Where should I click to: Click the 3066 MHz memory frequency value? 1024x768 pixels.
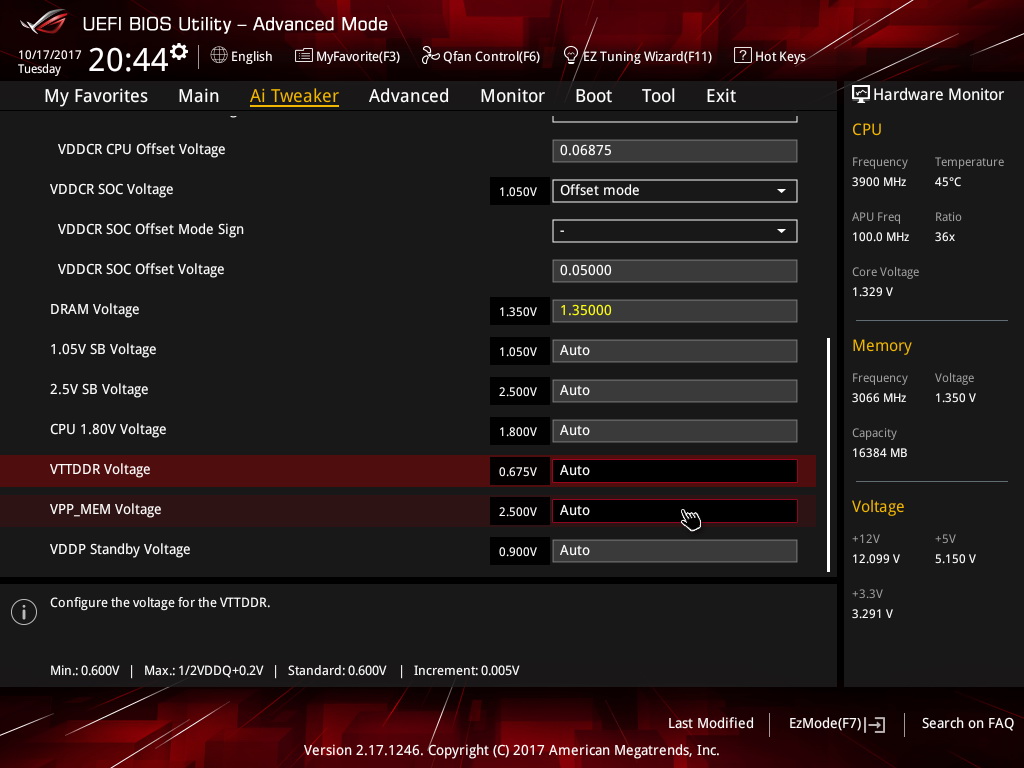click(878, 398)
